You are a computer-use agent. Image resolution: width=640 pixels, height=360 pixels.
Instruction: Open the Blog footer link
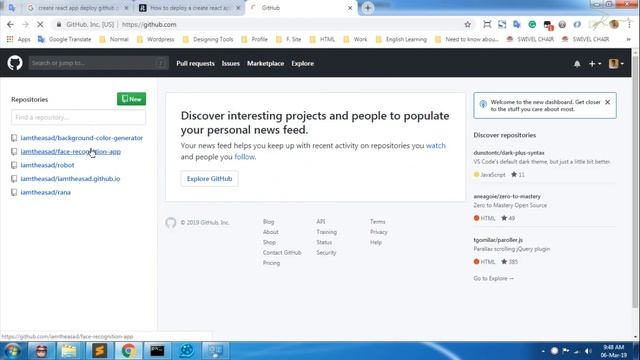[x=268, y=222]
